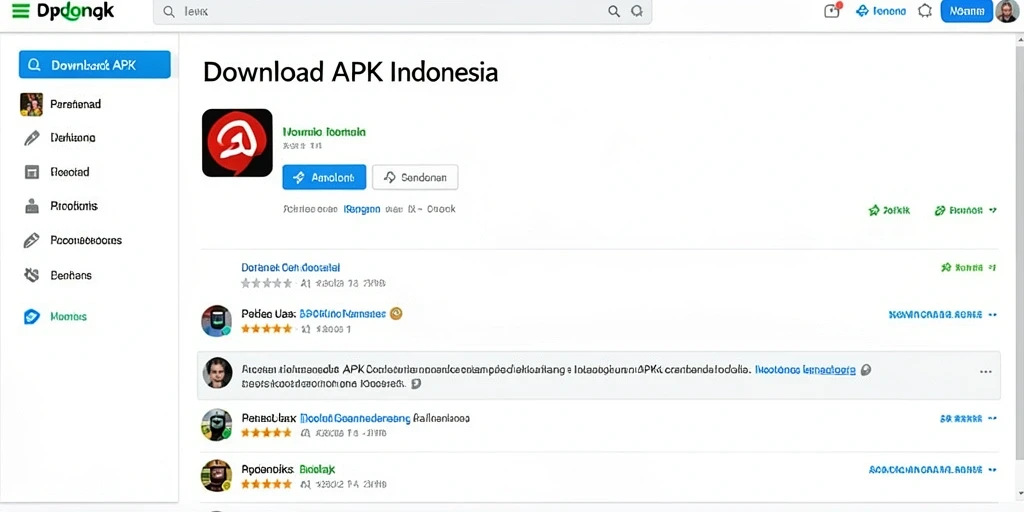Image resolution: width=1024 pixels, height=512 pixels.
Task: Click Download APK Indonesia heading
Action: tap(351, 72)
